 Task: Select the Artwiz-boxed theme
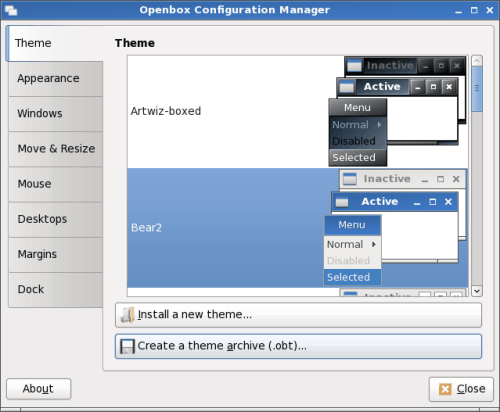coord(297,112)
